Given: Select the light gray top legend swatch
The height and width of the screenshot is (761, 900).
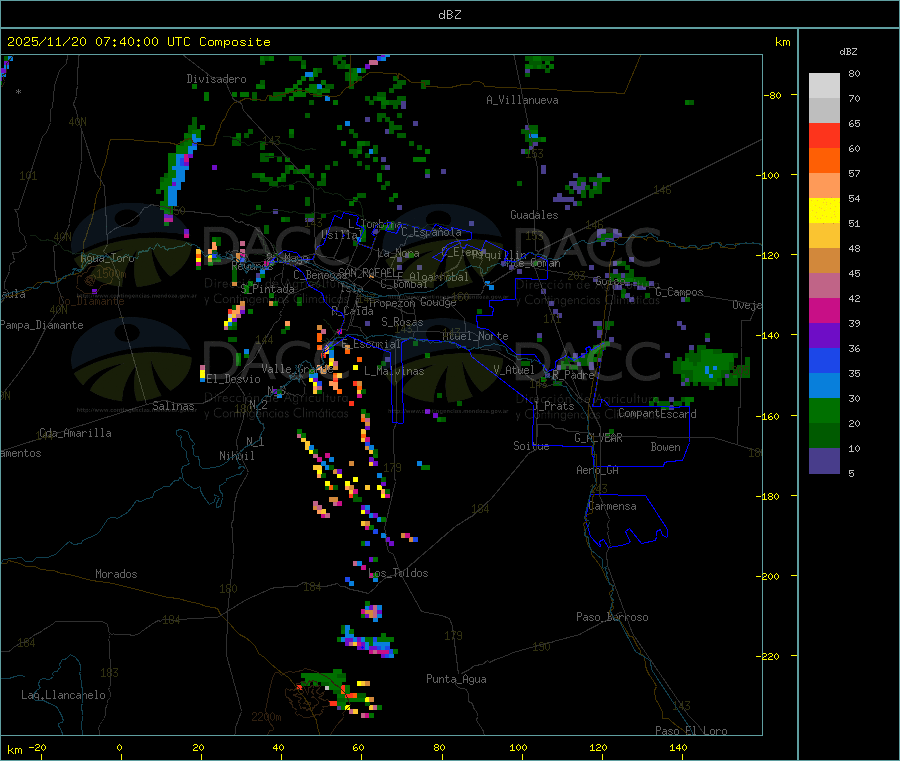Looking at the screenshot, I should [x=824, y=85].
